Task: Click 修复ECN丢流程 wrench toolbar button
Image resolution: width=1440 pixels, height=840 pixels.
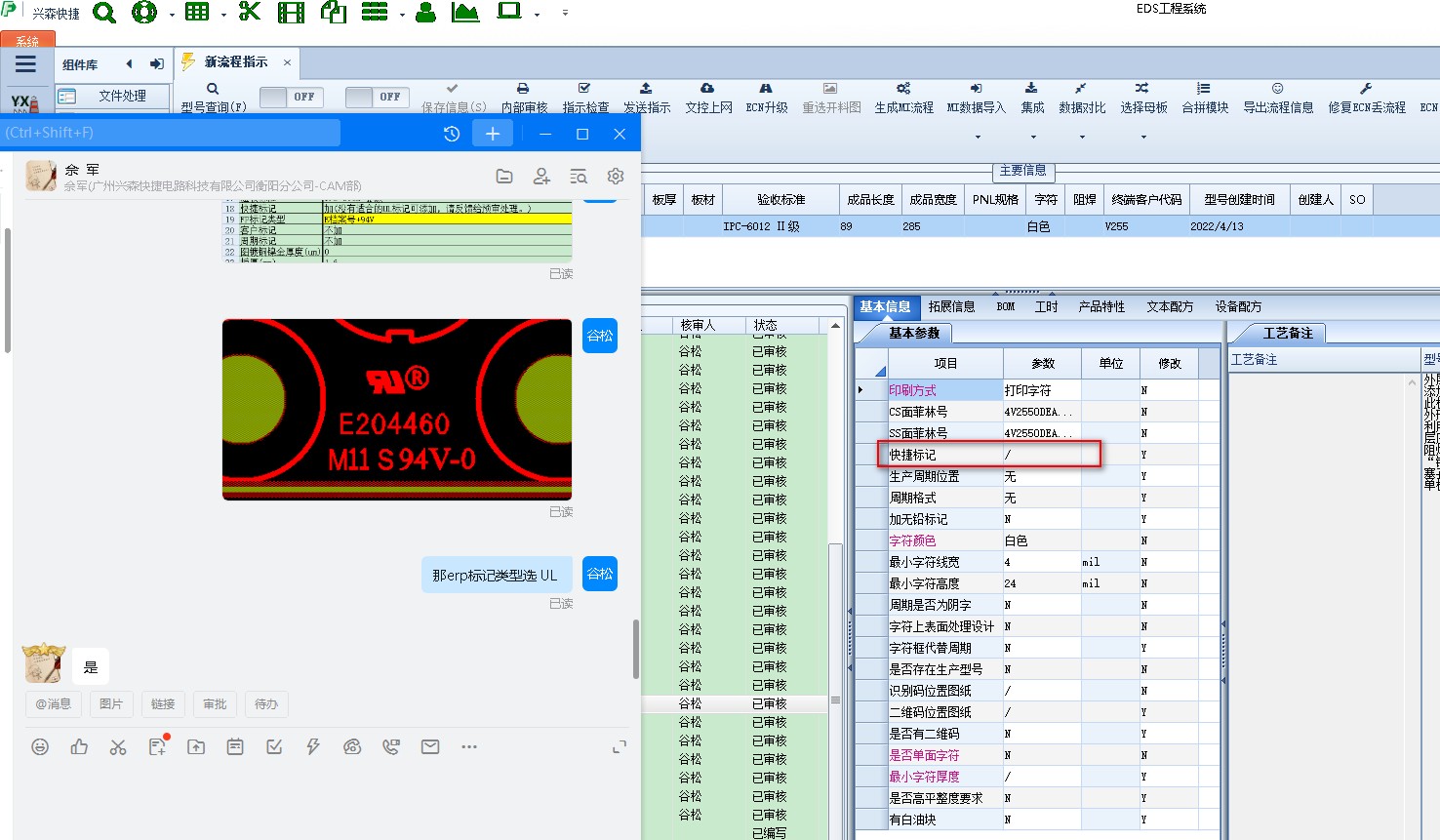Action: 1366,99
